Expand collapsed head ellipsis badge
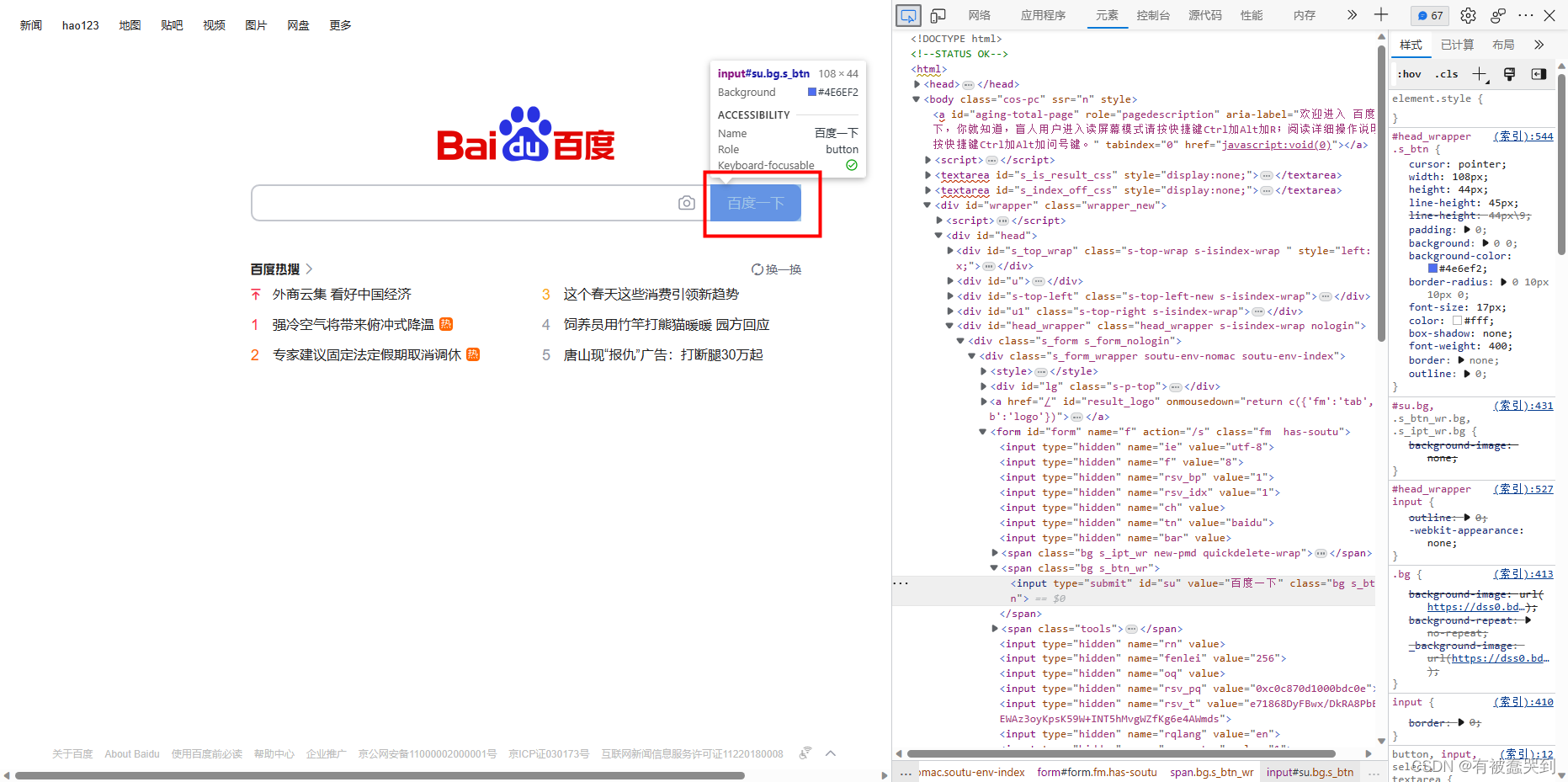Screen dimensions: 1568x782 point(968,84)
